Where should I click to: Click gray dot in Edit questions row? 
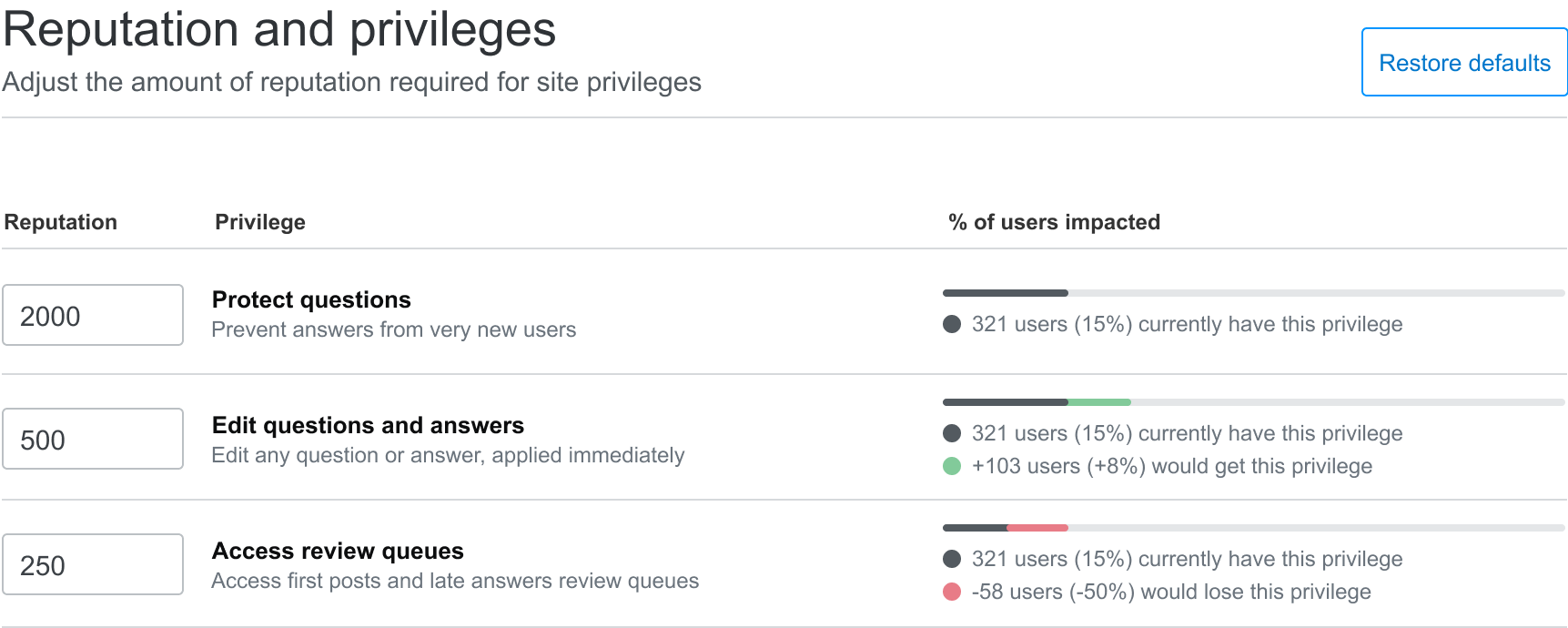point(952,433)
